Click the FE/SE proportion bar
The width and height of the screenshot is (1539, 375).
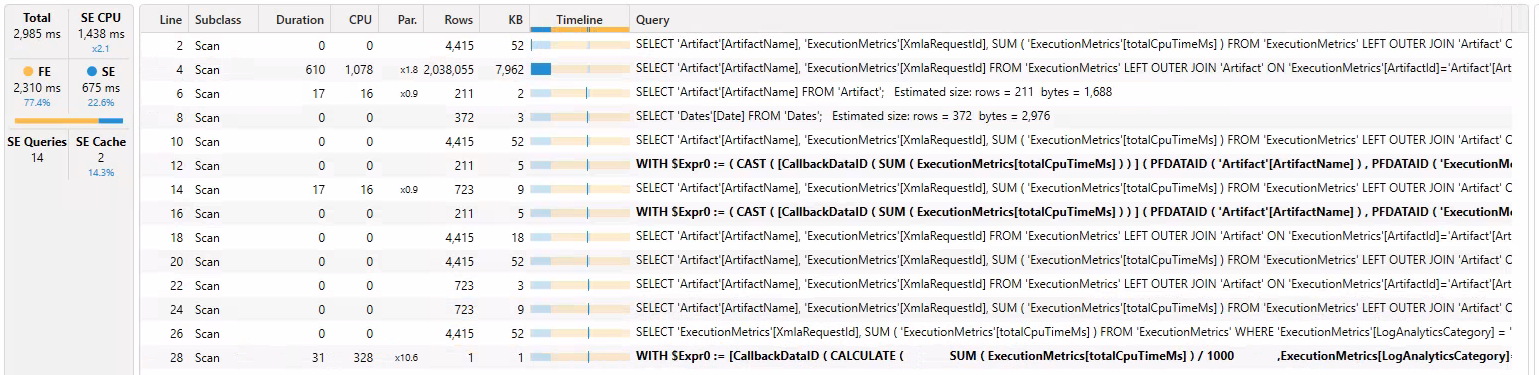pyautogui.click(x=69, y=121)
